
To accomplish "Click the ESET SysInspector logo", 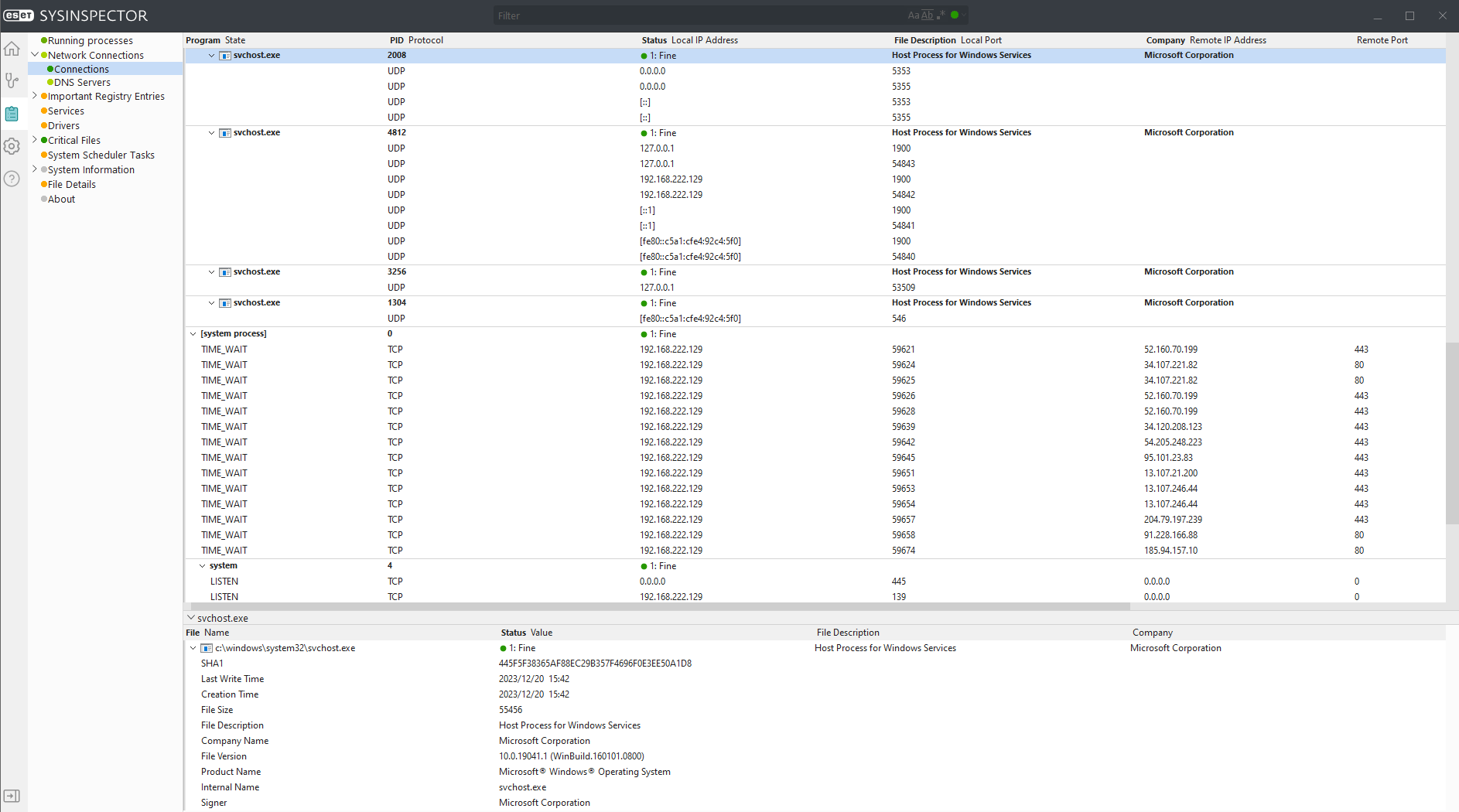I will tap(75, 15).
